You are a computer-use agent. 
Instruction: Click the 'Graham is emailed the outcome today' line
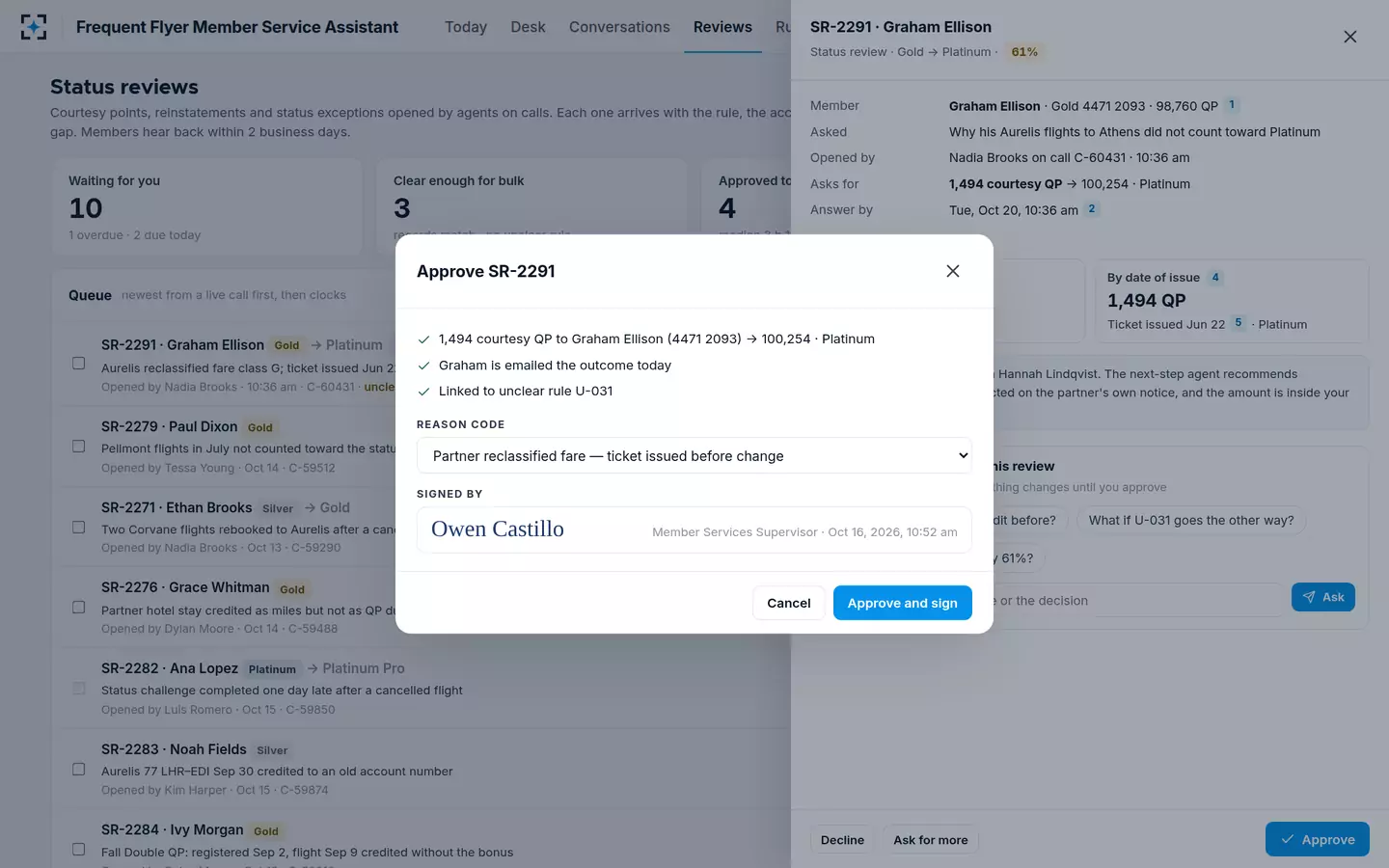[555, 365]
